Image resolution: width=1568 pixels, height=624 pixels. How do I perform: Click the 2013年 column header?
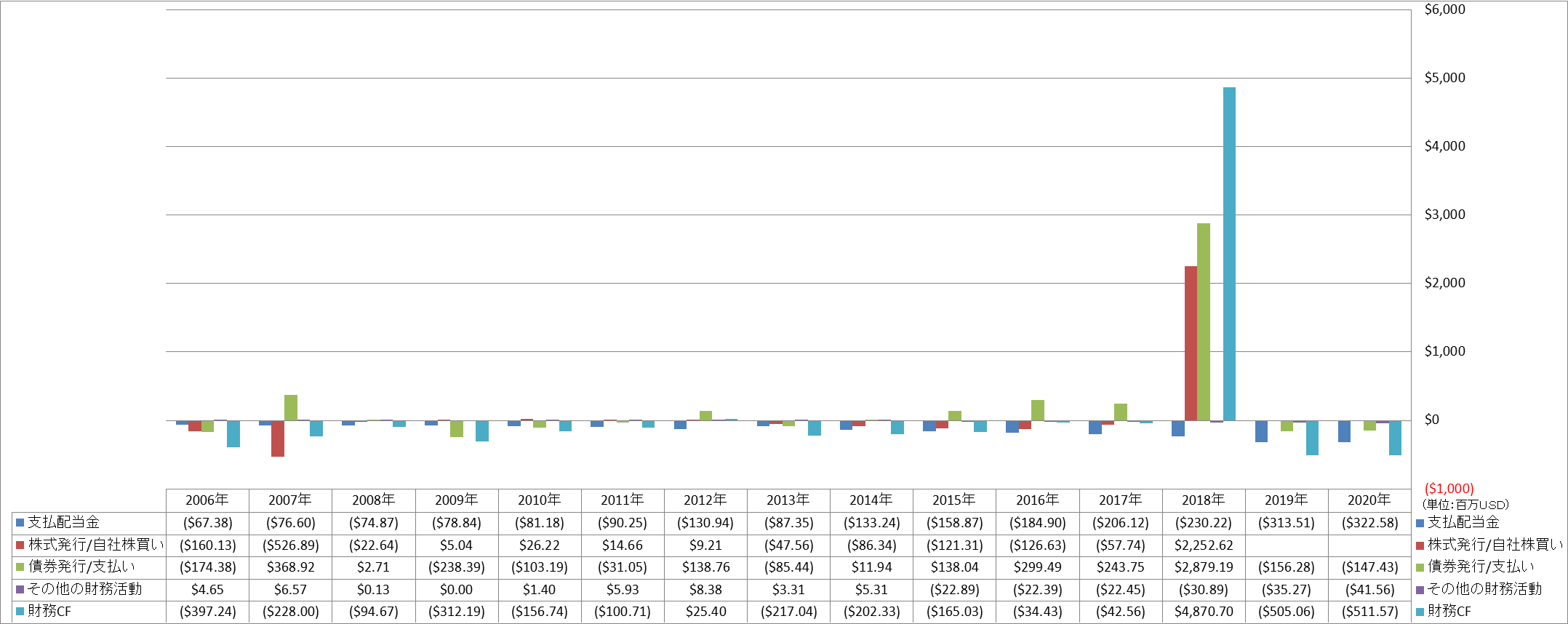(x=788, y=500)
